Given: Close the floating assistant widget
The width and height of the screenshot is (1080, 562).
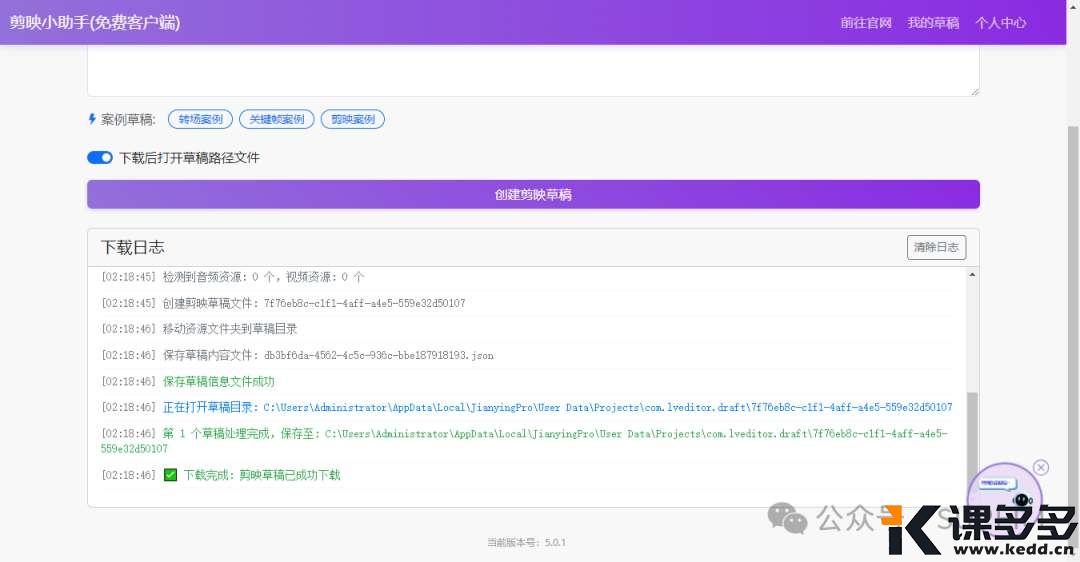Looking at the screenshot, I should coord(1041,467).
